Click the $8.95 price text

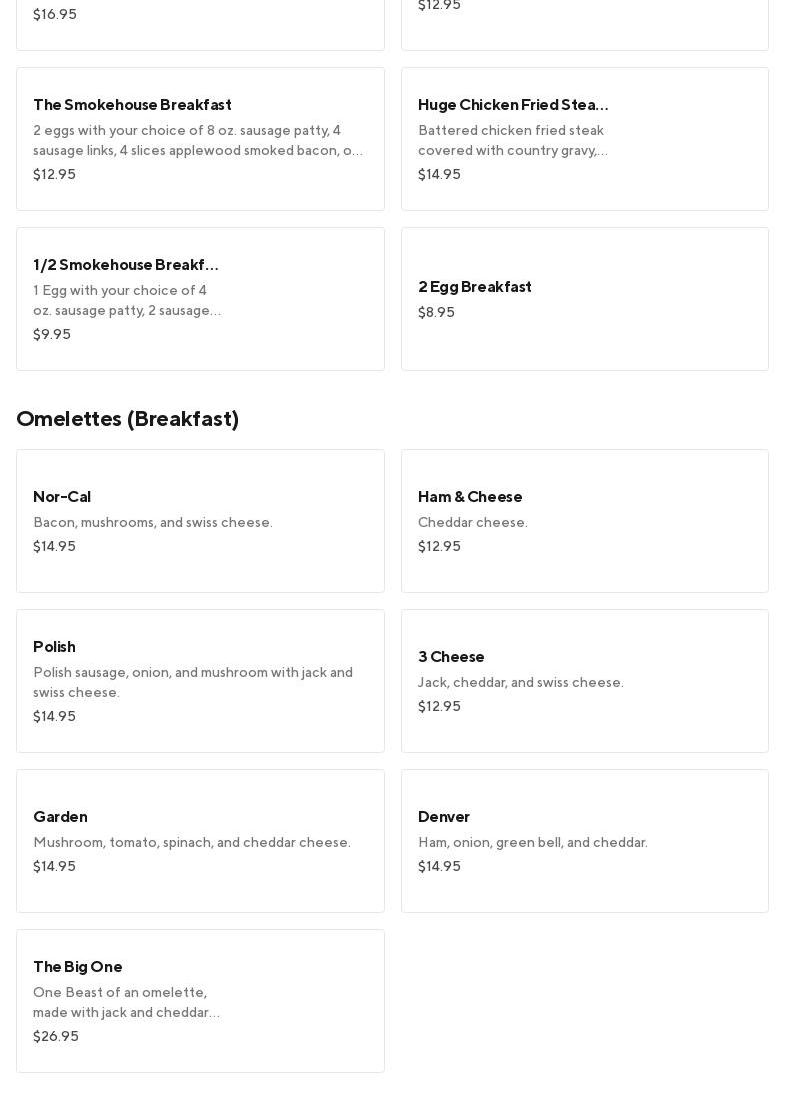(x=436, y=312)
